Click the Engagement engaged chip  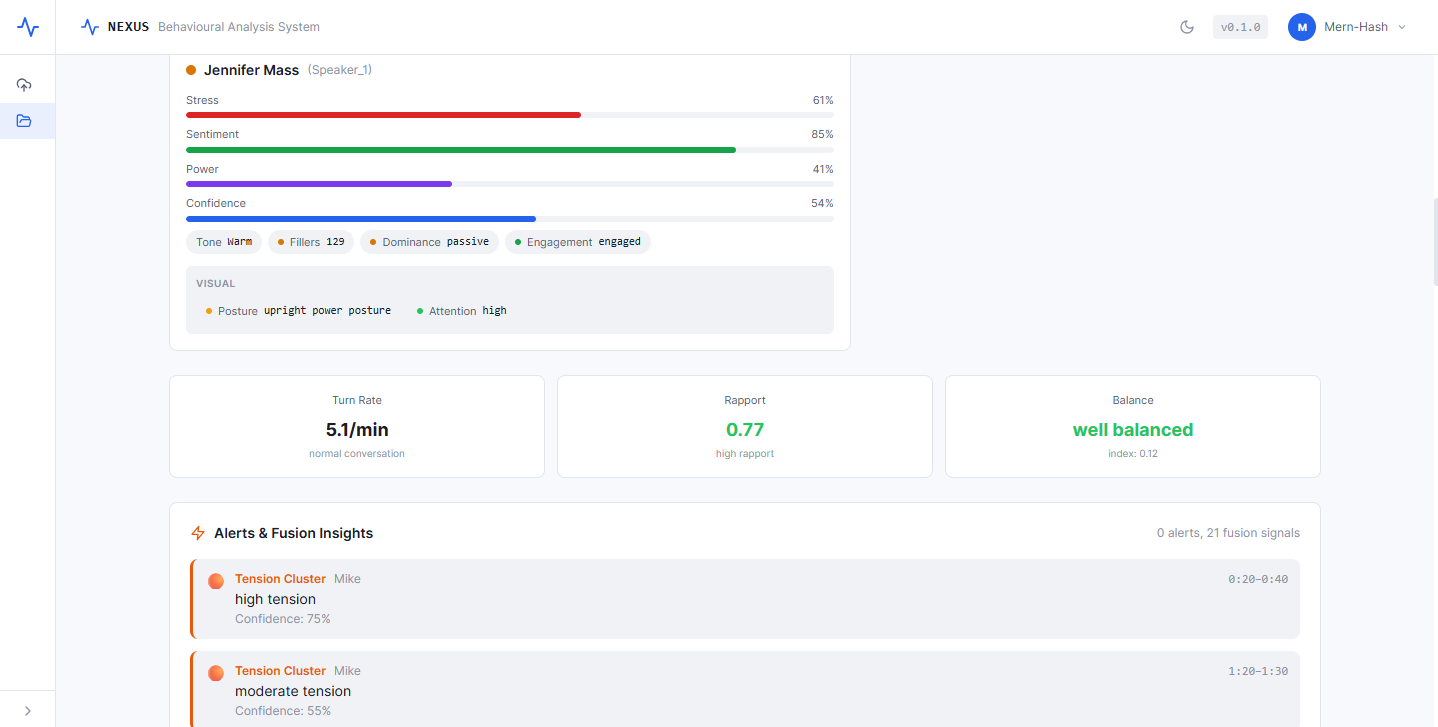[x=577, y=242]
